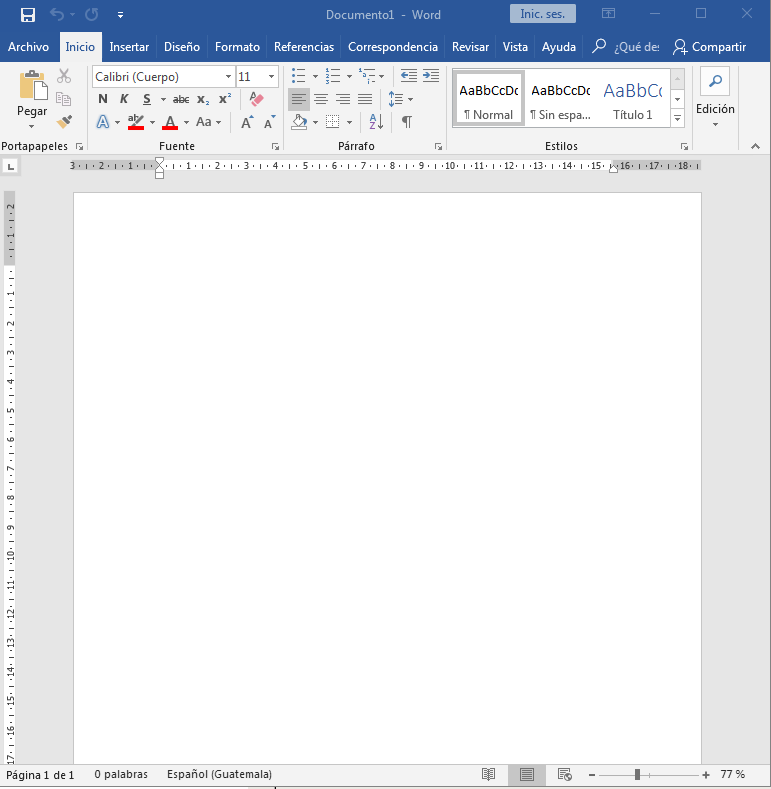
Task: Expand the Styles gallery more arrow
Action: pos(677,119)
